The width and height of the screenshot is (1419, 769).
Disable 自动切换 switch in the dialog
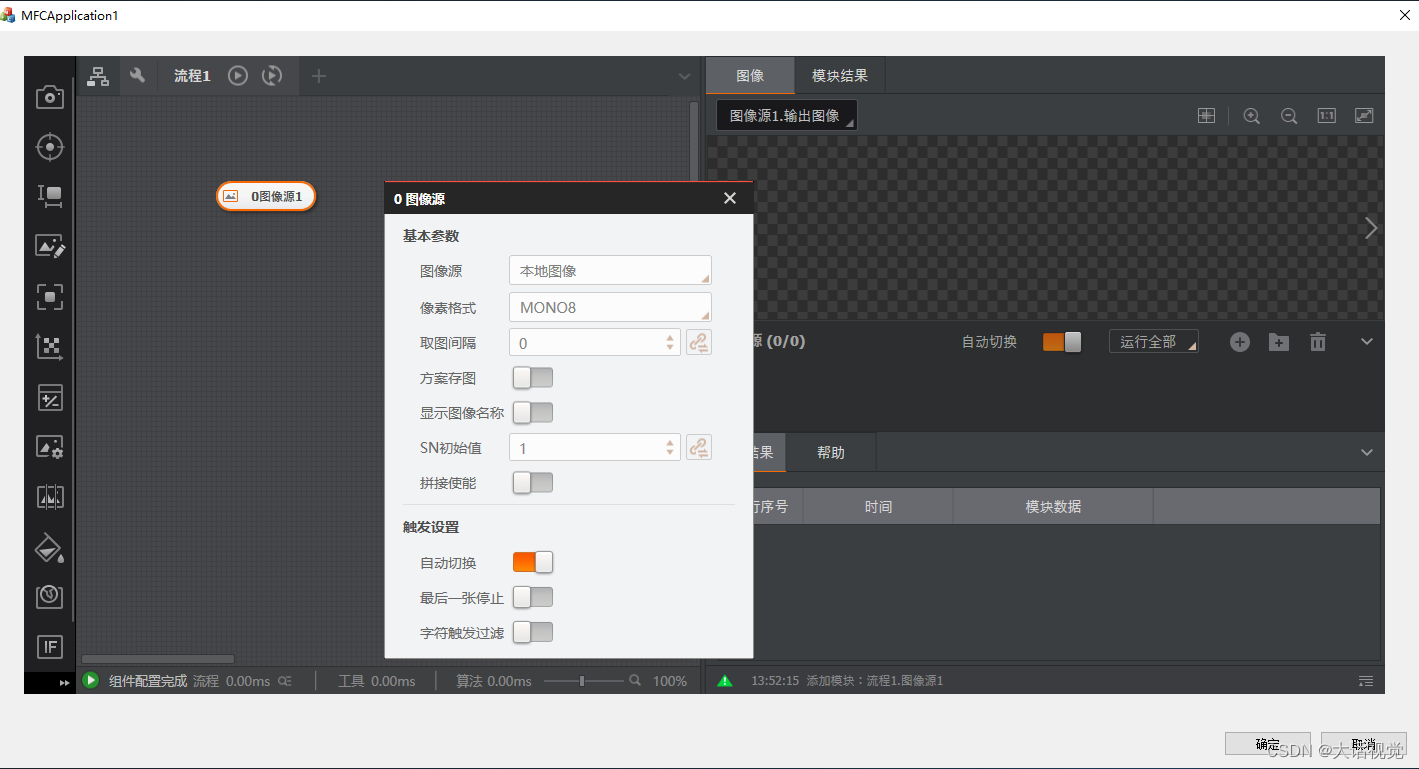533,562
